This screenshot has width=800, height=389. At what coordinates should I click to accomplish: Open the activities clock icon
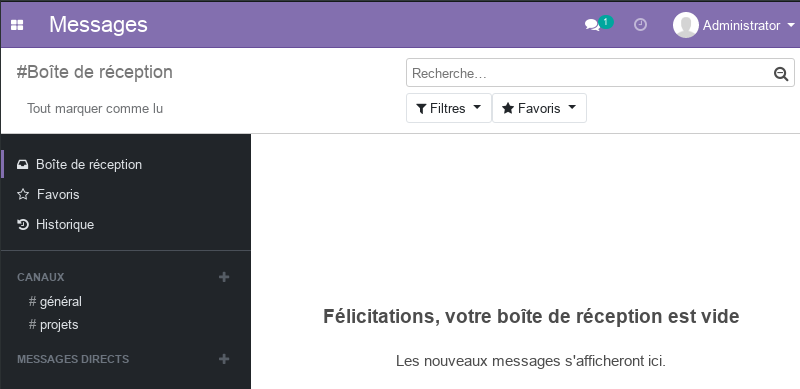(x=640, y=25)
